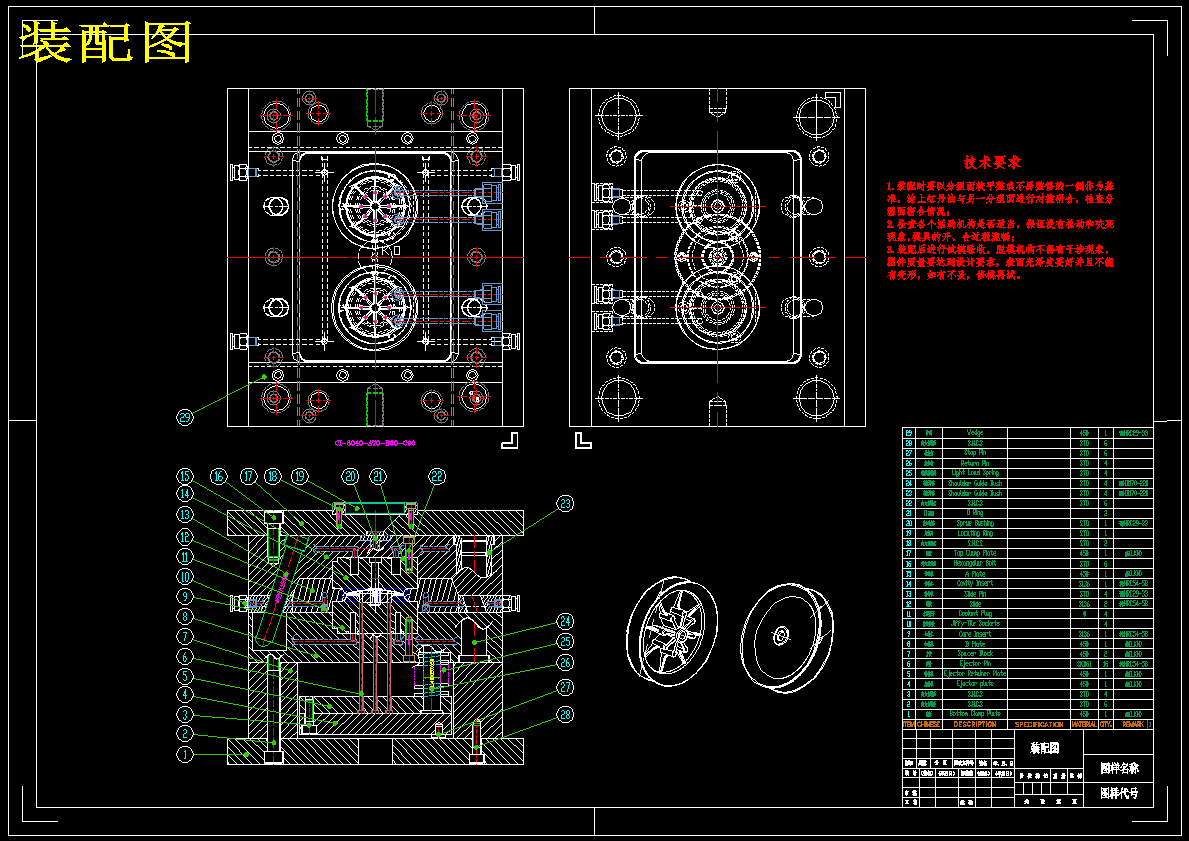Select balloon callout 6 on section view
The height and width of the screenshot is (841, 1189).
[185, 656]
